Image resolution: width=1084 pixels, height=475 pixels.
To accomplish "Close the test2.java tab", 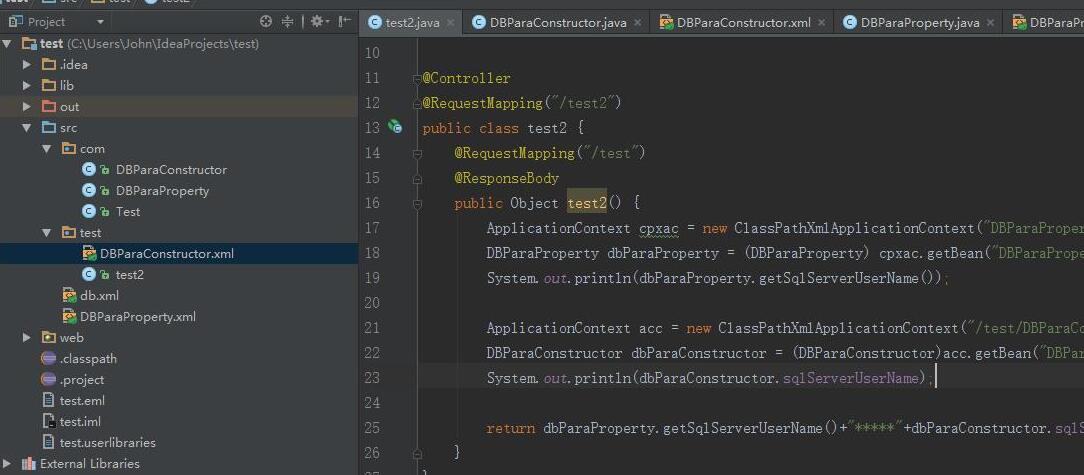I will click(451, 23).
